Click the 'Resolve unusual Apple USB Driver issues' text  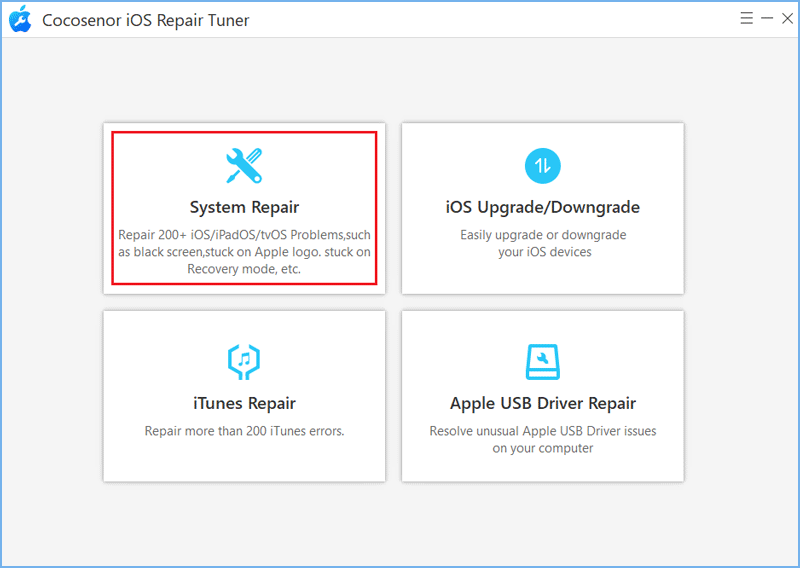pyautogui.click(x=543, y=439)
